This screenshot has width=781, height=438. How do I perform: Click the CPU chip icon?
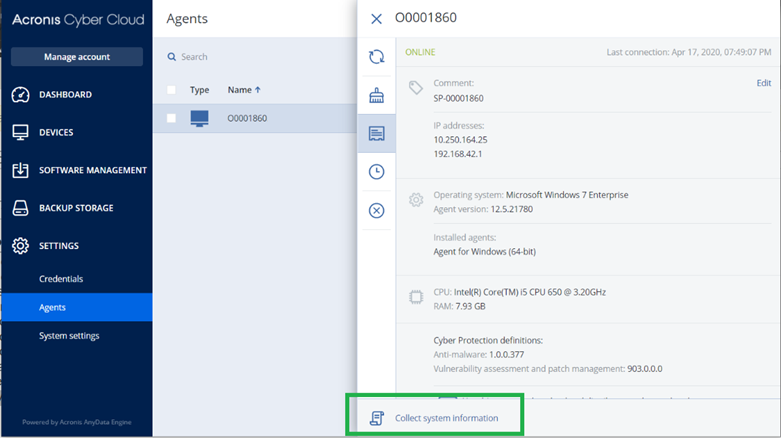(416, 297)
